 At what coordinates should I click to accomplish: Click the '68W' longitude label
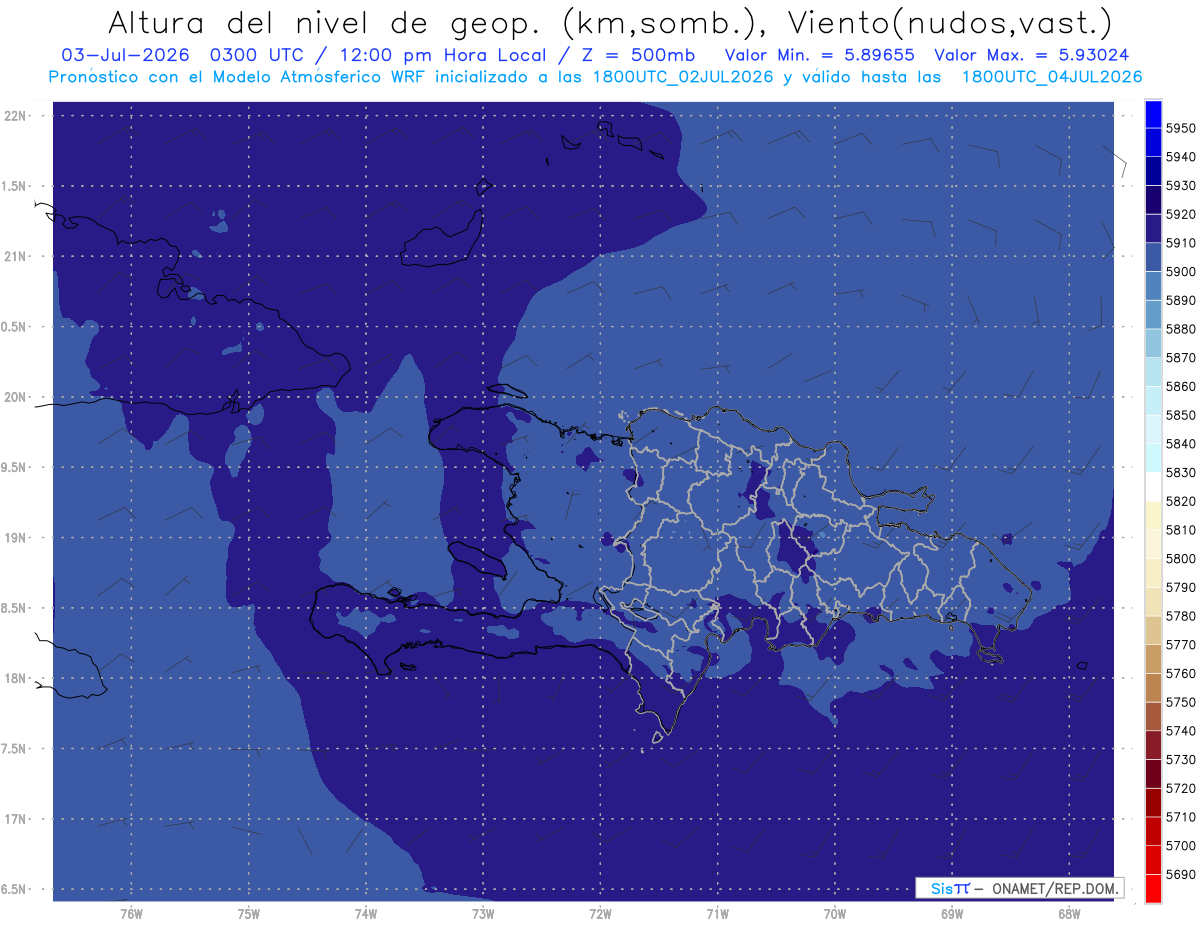click(1069, 914)
